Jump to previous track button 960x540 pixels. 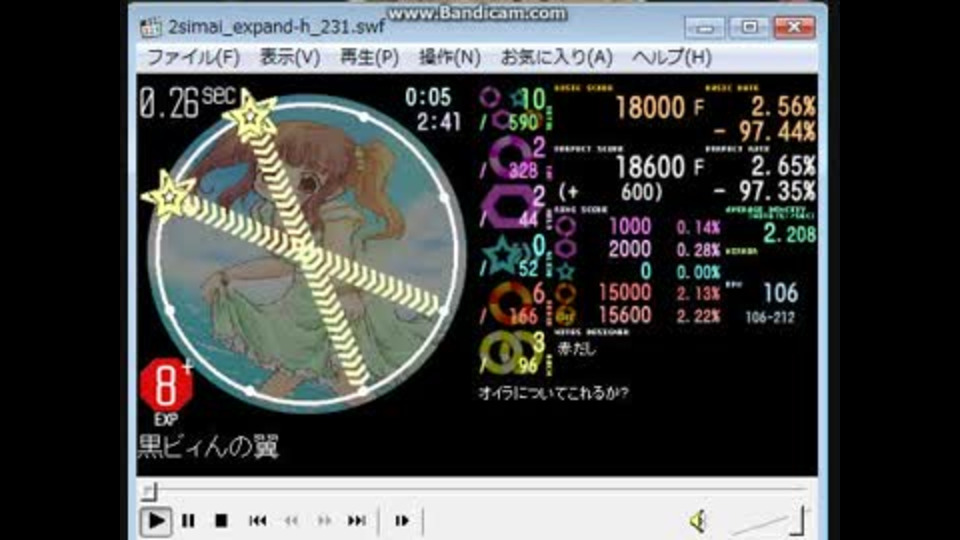click(x=257, y=521)
